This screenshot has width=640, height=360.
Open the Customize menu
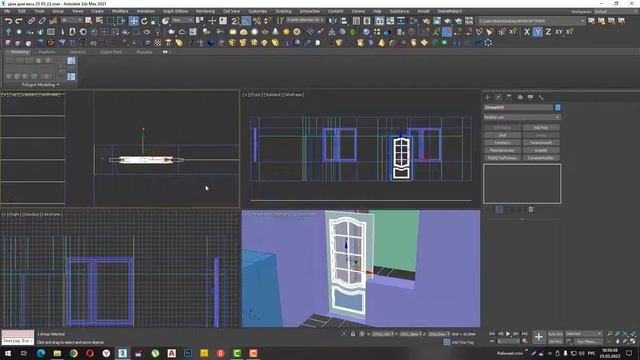point(258,11)
